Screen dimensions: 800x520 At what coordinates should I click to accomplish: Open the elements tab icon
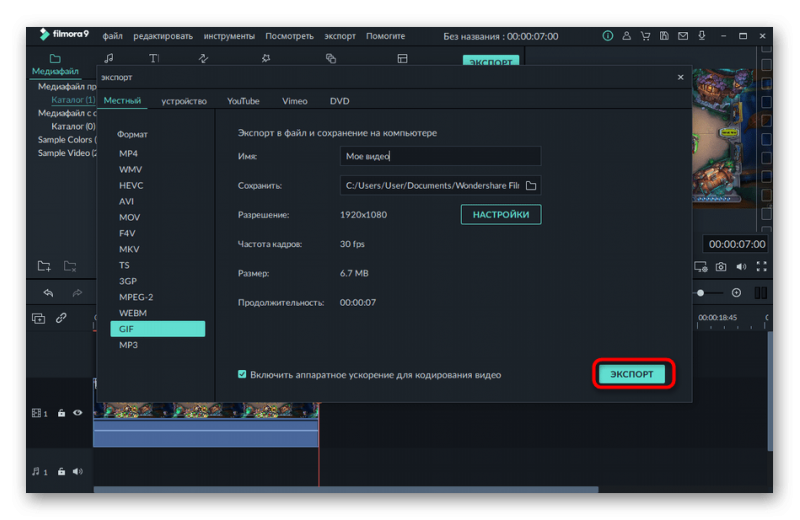click(331, 58)
